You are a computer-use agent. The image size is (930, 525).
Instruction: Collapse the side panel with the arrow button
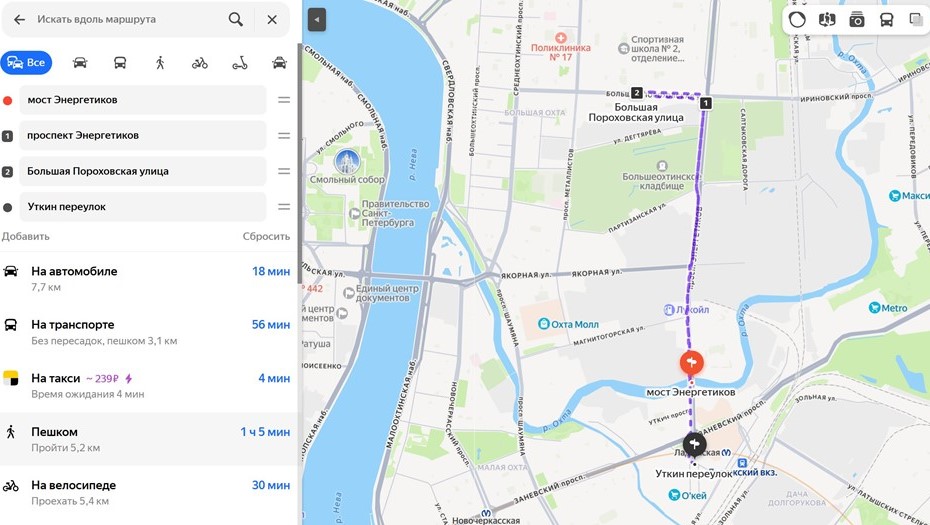317,20
